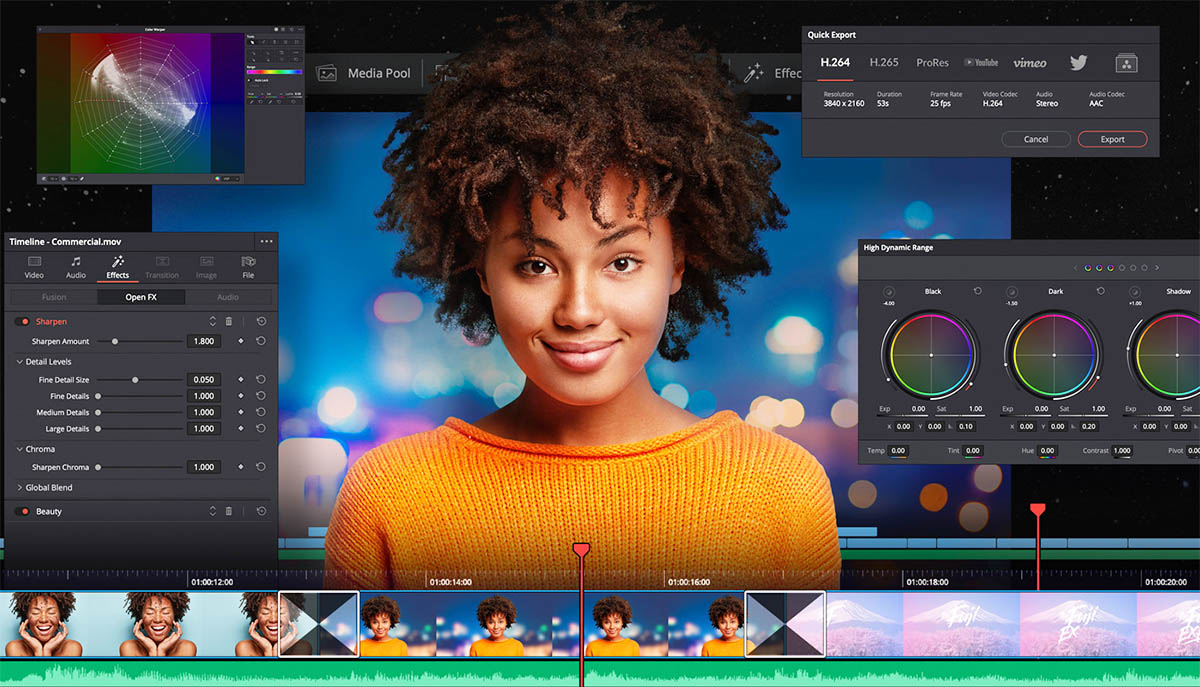
Task: Add a keyframe for Fine Detail Size
Action: (x=241, y=380)
